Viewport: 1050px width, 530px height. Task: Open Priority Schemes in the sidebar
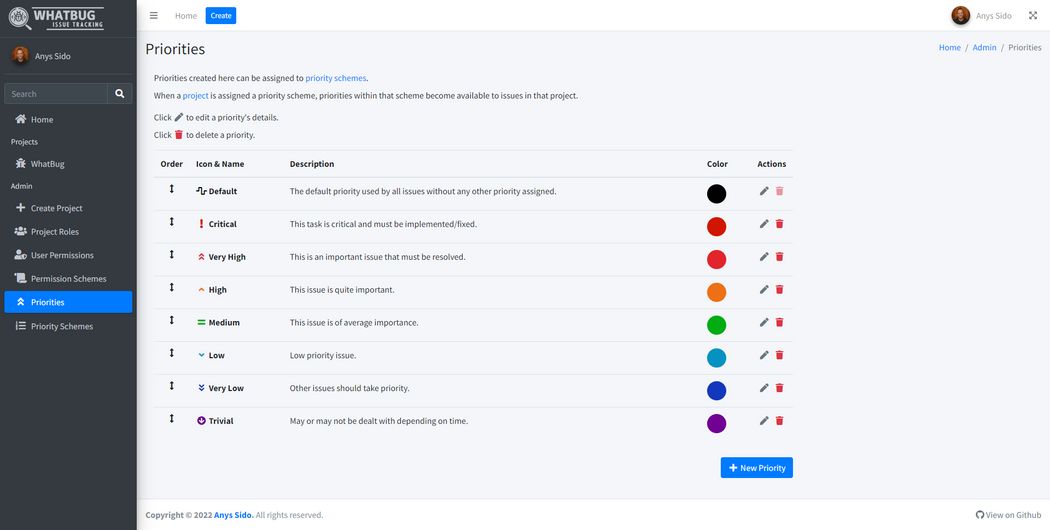point(61,326)
